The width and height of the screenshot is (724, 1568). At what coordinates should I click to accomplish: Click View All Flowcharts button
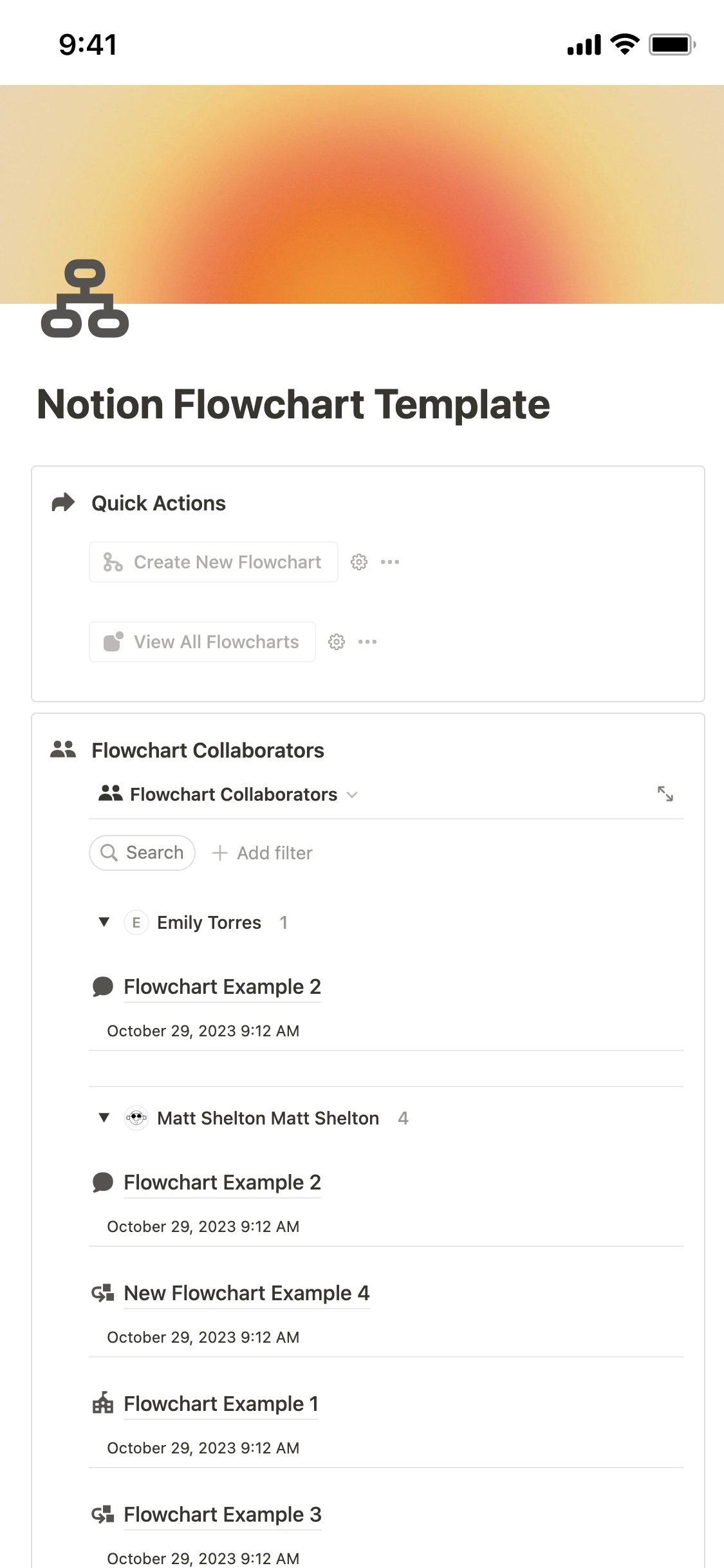[x=202, y=642]
